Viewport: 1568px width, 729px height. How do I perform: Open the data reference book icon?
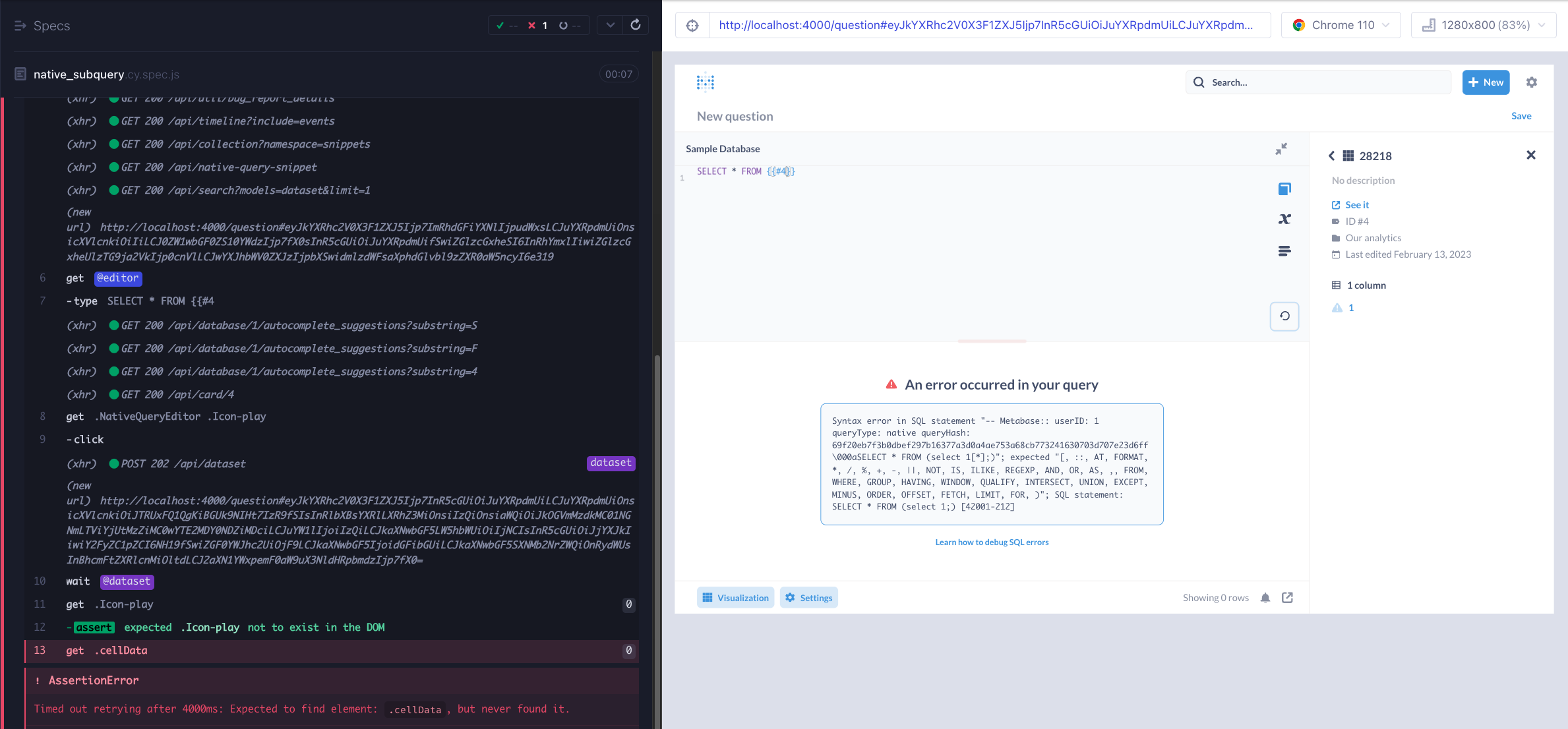click(1284, 189)
